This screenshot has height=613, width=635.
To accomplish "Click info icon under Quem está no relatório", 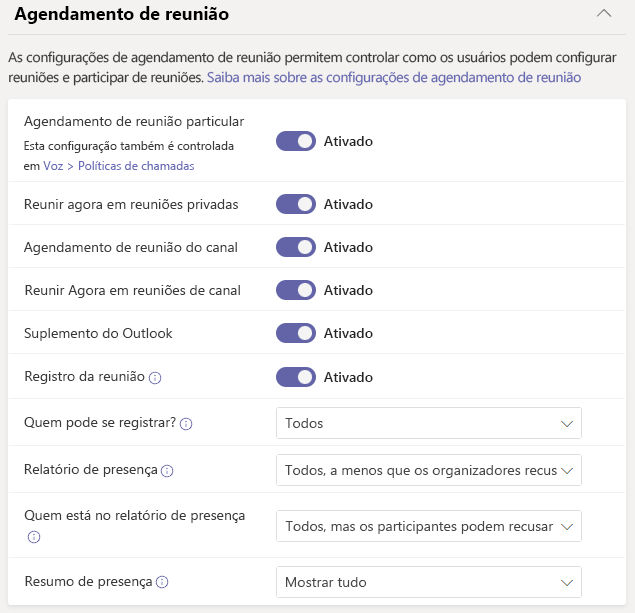I will [x=34, y=537].
